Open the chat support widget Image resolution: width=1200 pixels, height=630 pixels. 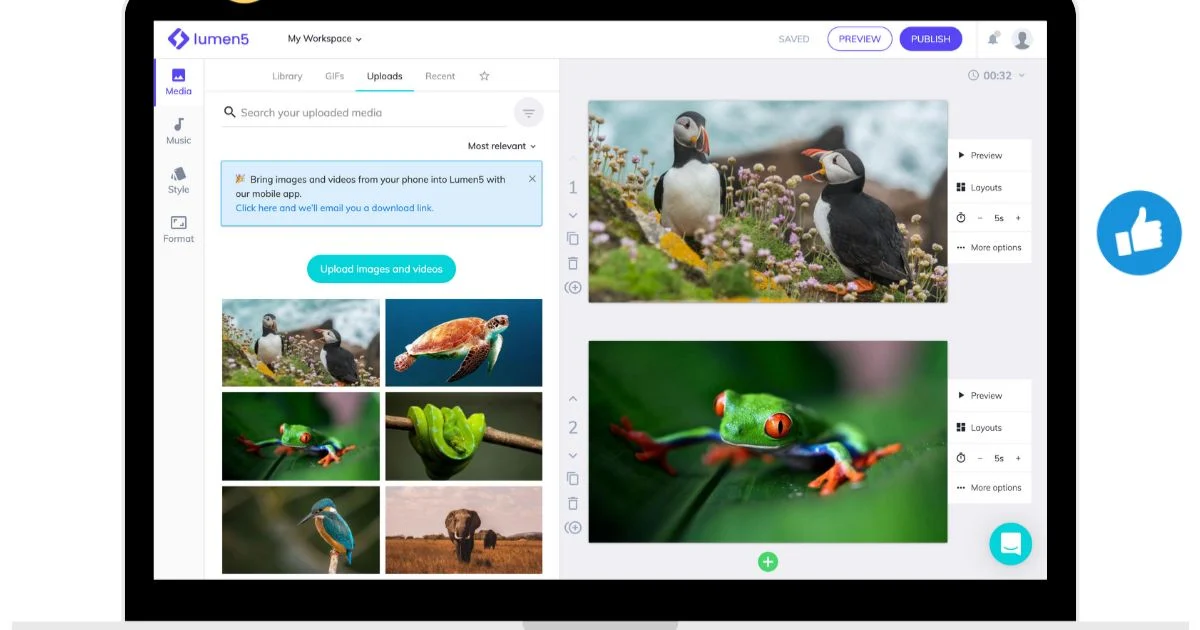point(1010,544)
